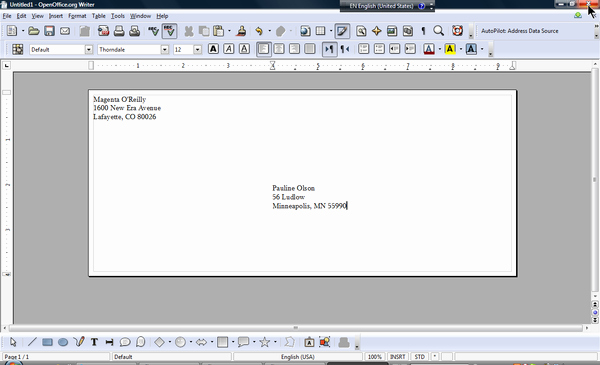Open page preview icon

click(134, 31)
